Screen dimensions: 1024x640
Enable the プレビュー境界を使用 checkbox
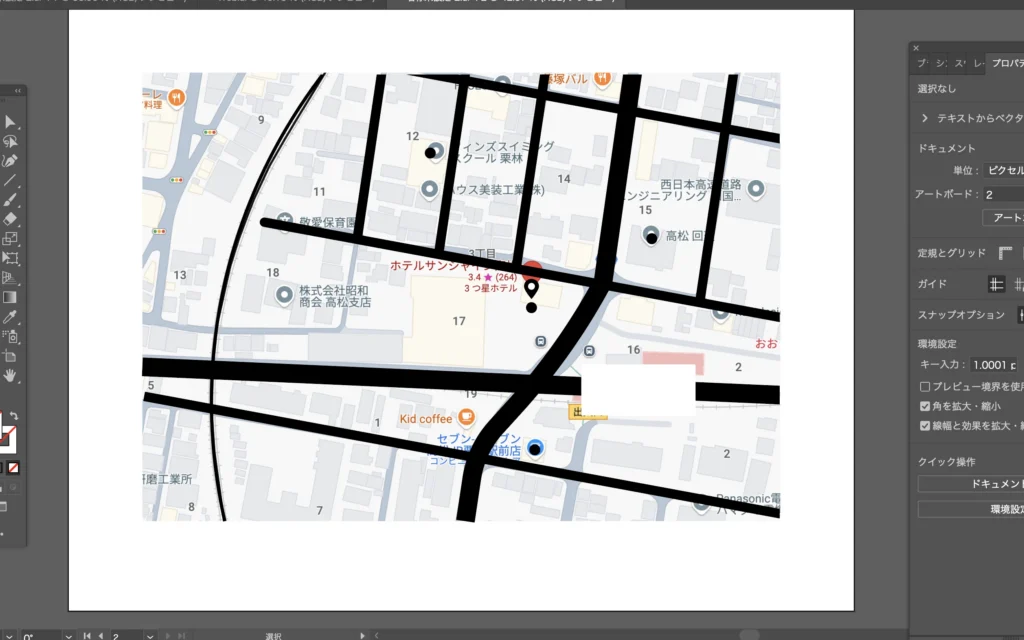pyautogui.click(x=925, y=386)
